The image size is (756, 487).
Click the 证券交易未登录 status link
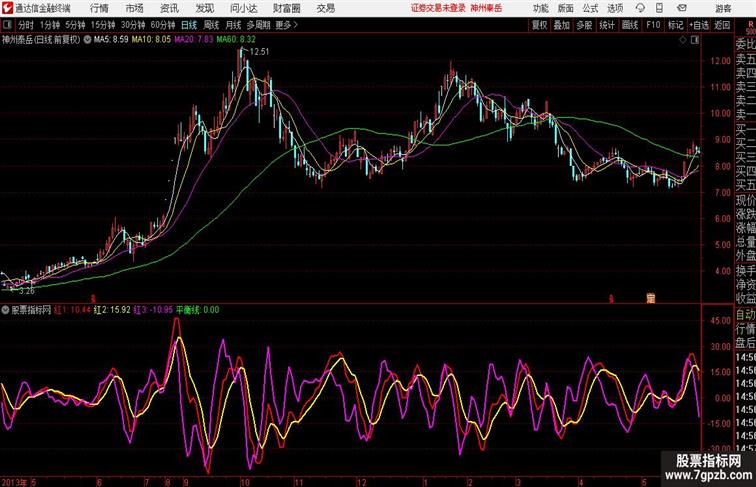coord(438,8)
